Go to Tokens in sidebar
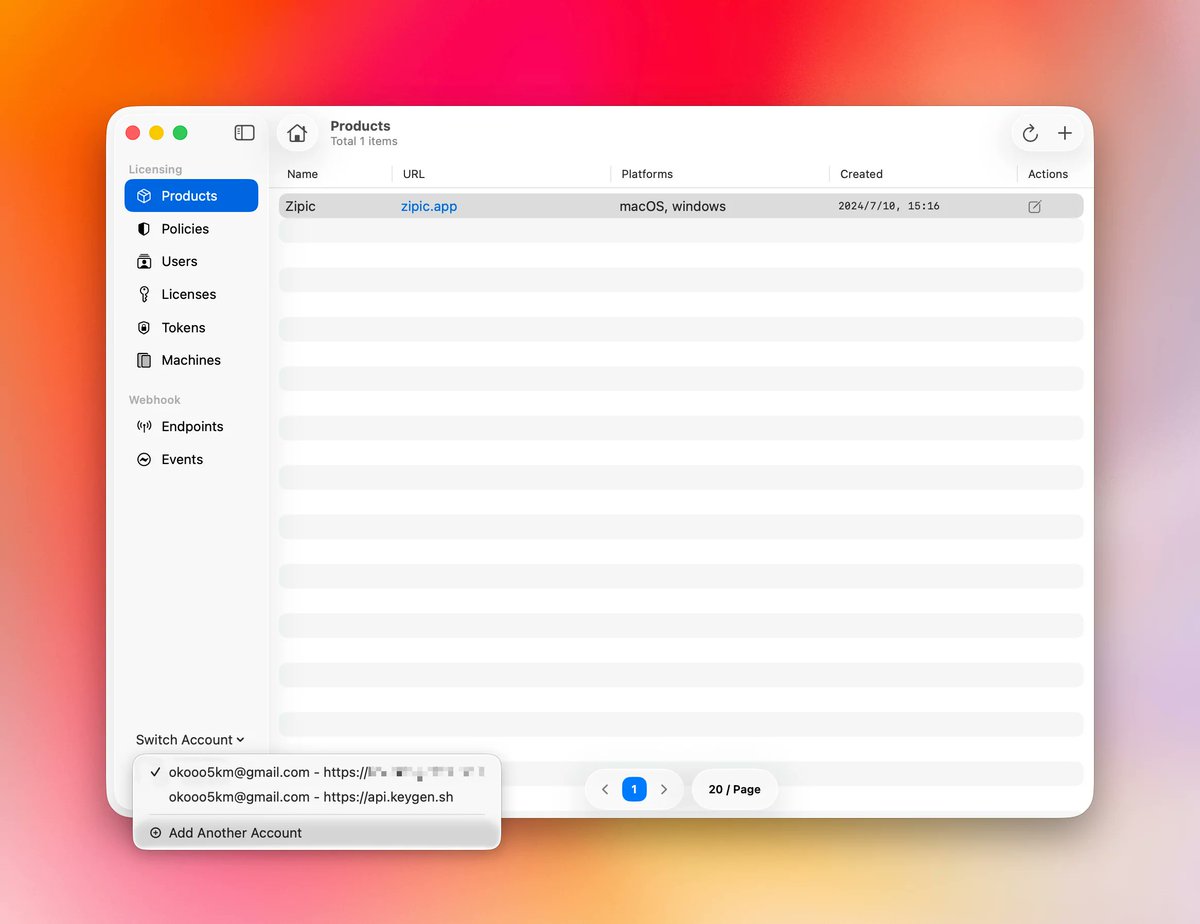1200x924 pixels. tap(183, 328)
